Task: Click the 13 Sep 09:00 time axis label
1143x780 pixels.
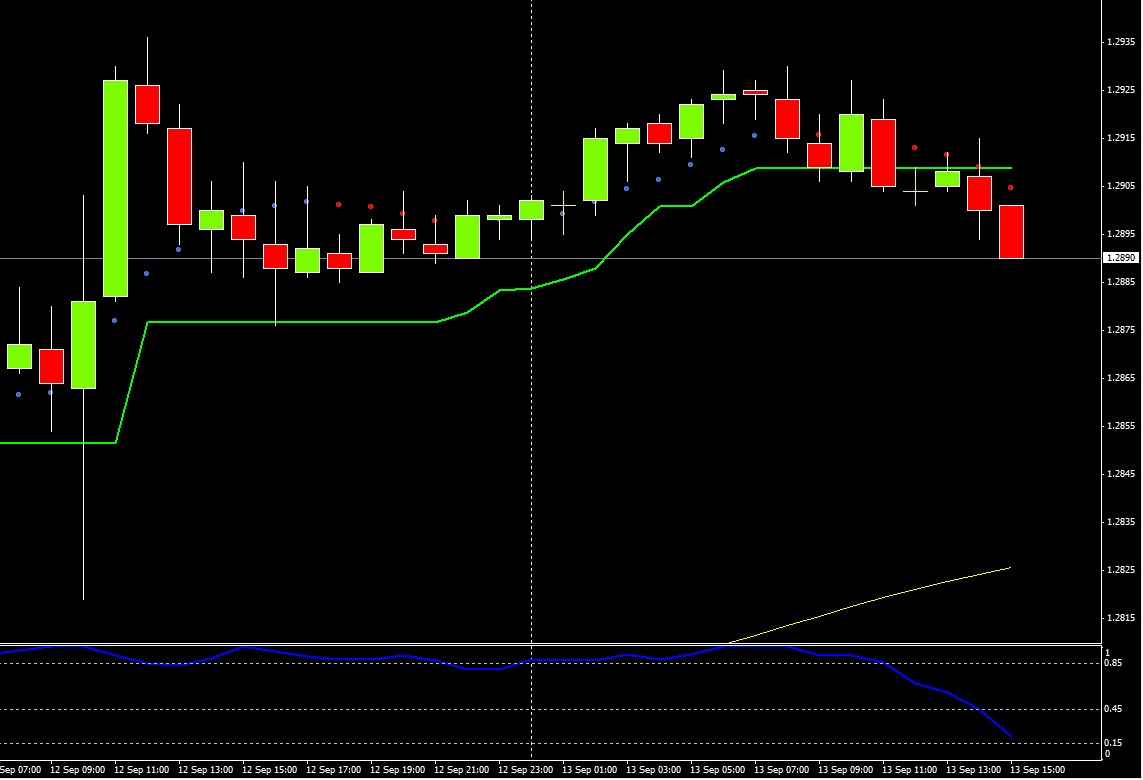Action: (846, 770)
